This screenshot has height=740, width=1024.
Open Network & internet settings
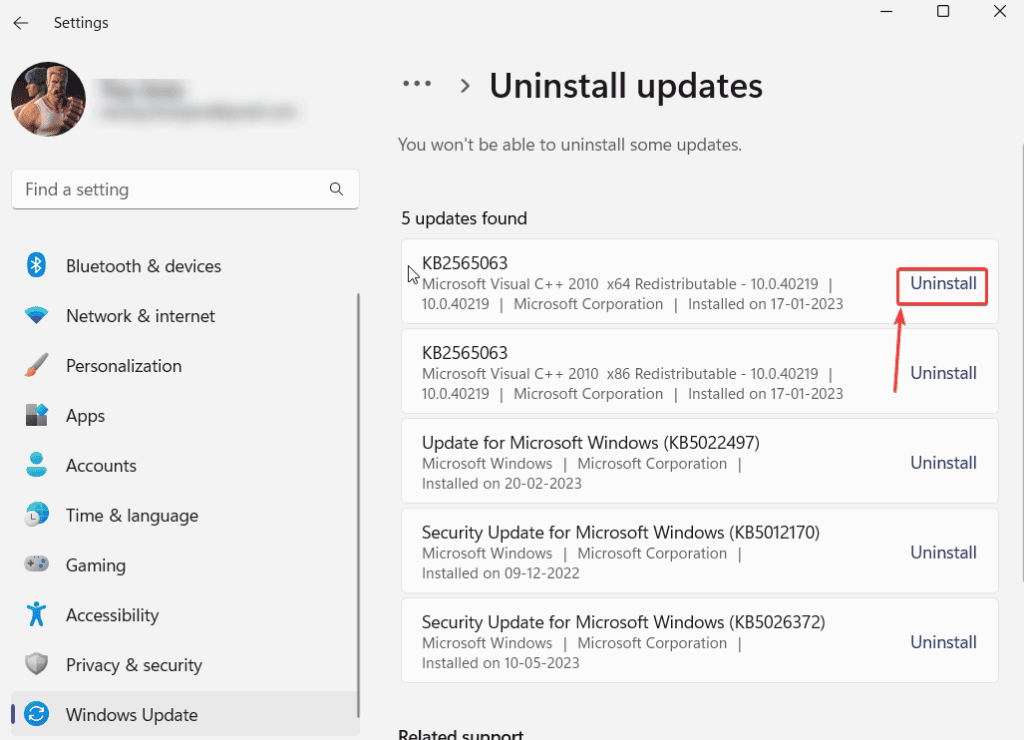(x=140, y=316)
